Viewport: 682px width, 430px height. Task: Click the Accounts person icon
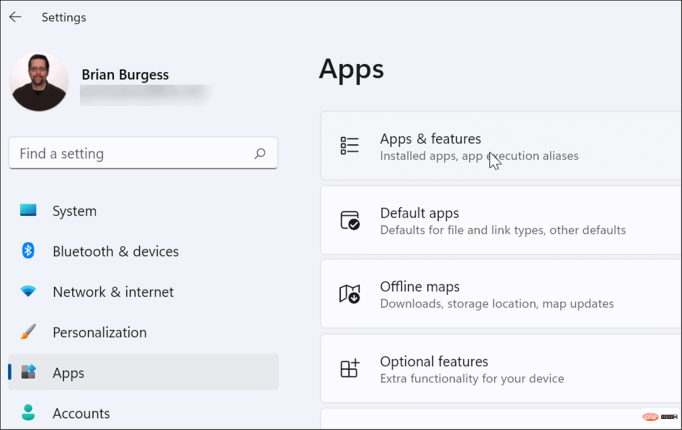28,412
